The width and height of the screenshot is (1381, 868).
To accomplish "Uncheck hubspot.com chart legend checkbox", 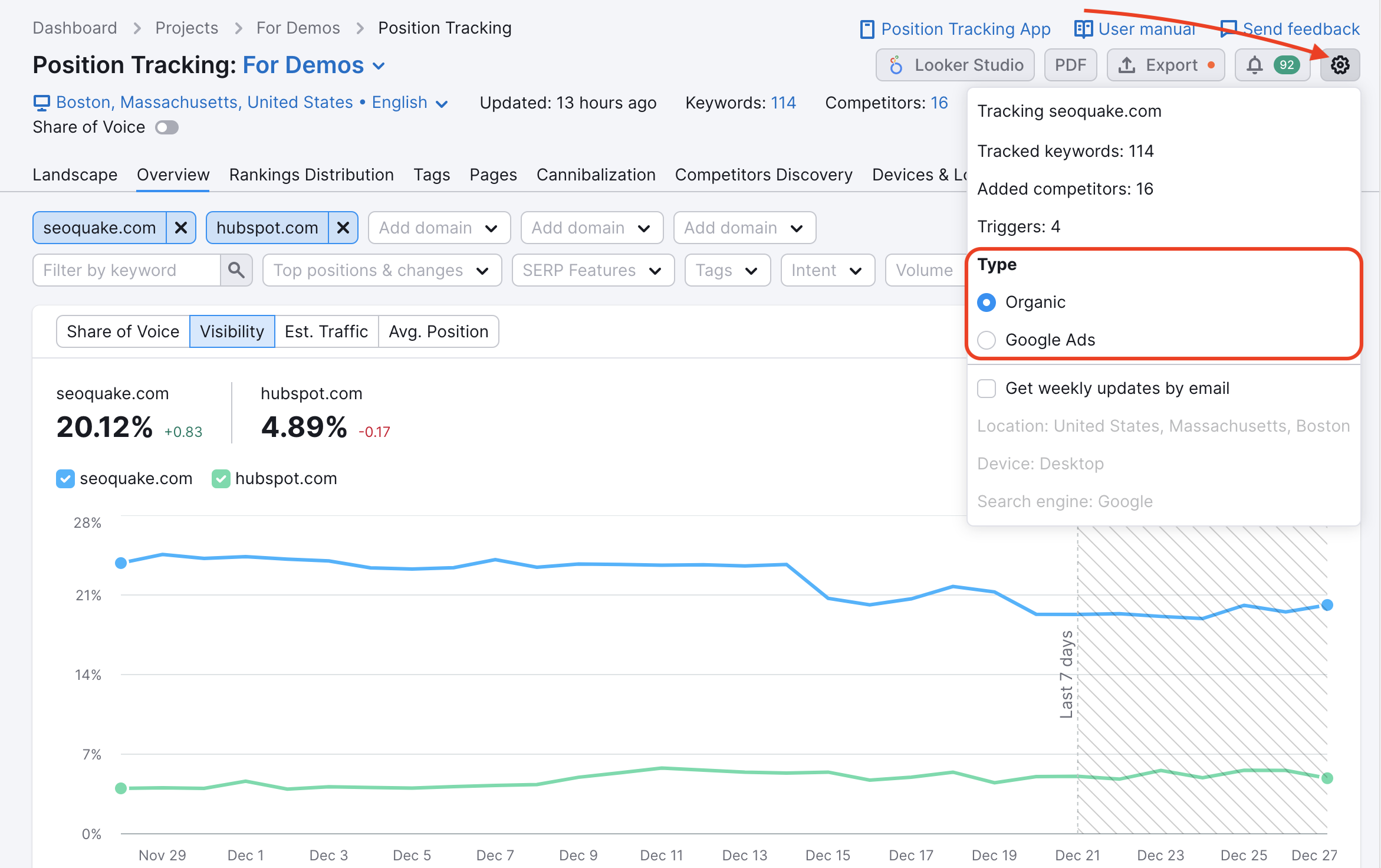I will tap(221, 479).
